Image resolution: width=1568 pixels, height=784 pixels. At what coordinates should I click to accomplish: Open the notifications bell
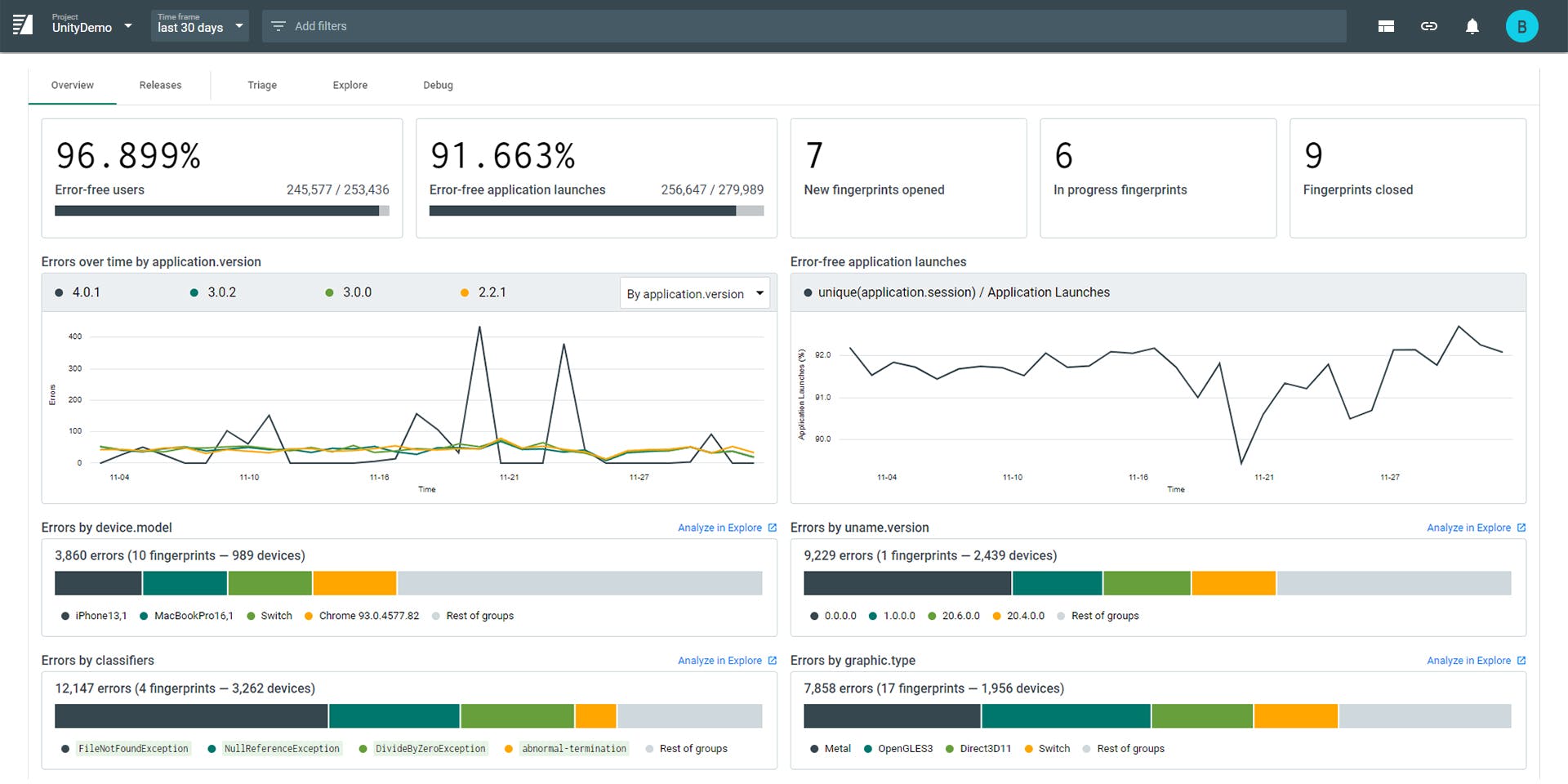(1472, 26)
